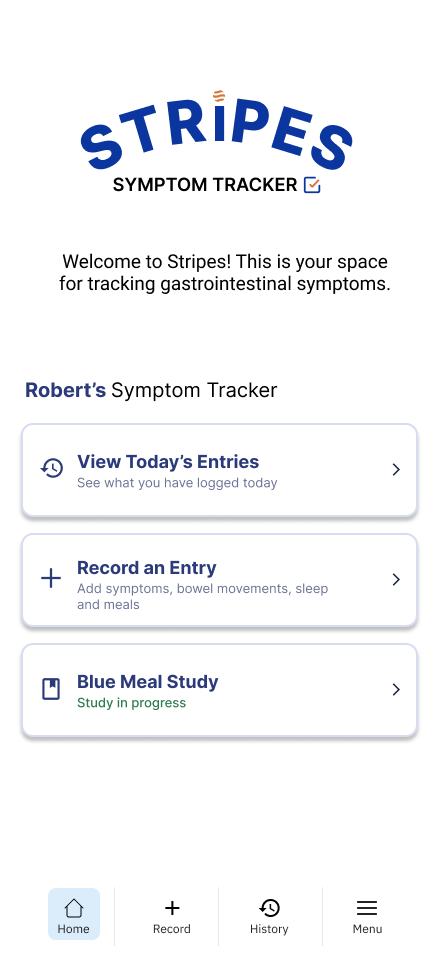Tap the Home house icon
This screenshot has width=440, height=956.
coord(74,908)
